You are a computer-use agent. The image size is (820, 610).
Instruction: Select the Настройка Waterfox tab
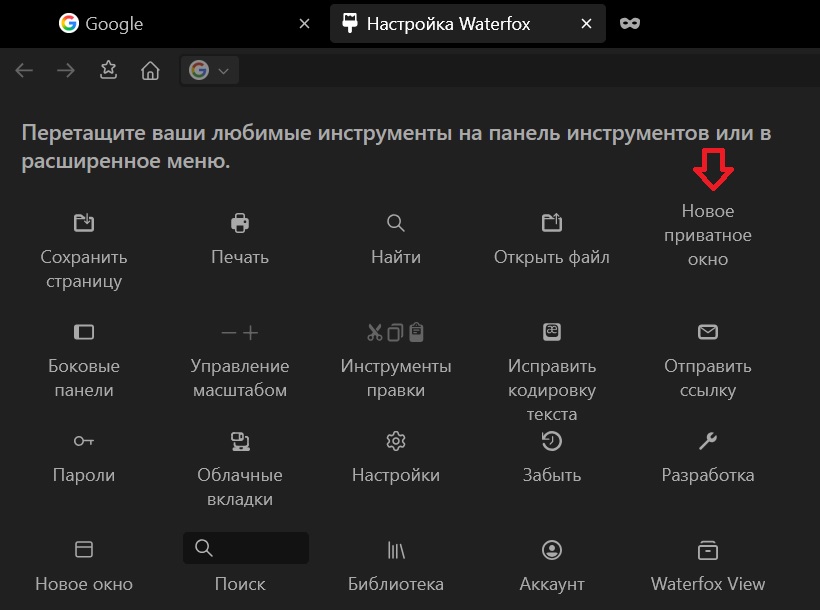468,24
